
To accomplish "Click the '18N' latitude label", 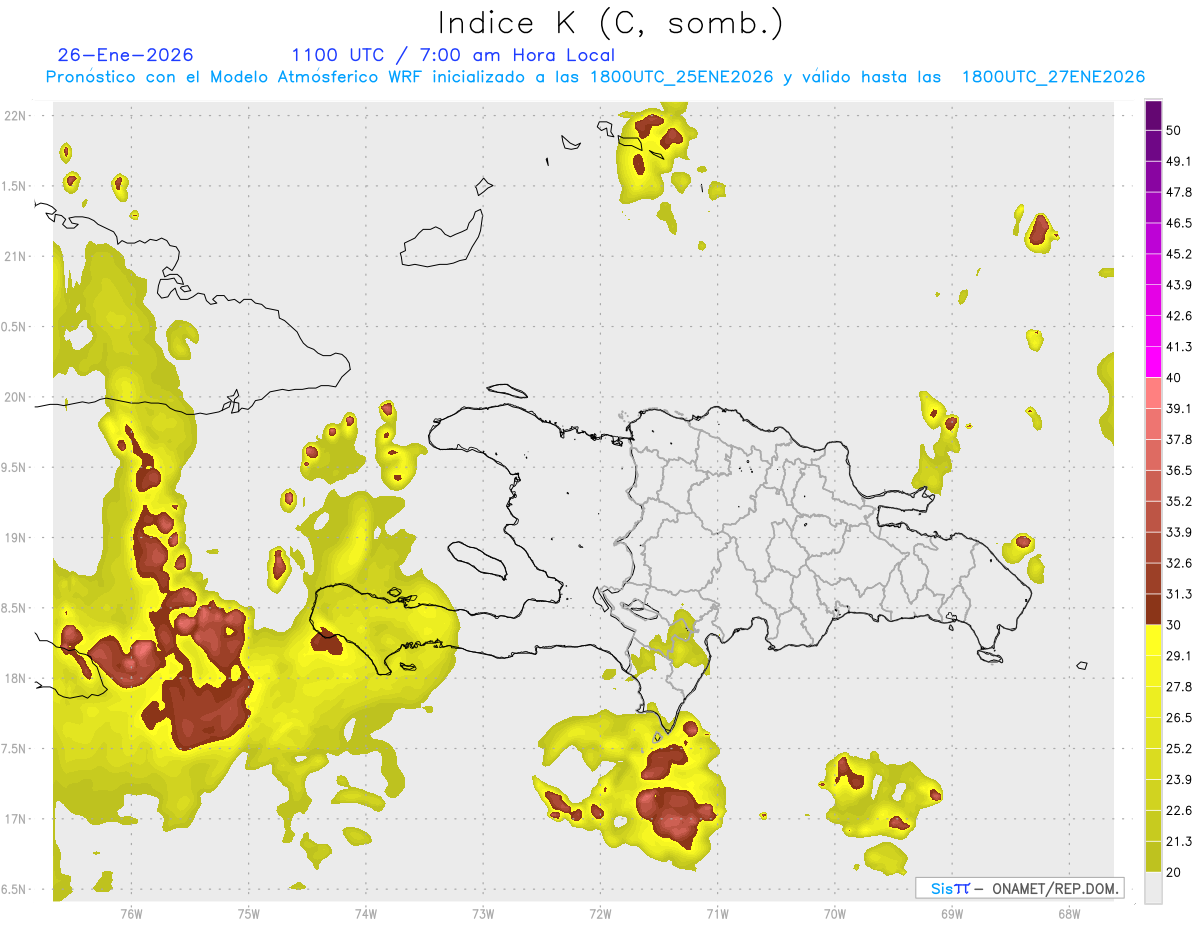I will click(15, 679).
